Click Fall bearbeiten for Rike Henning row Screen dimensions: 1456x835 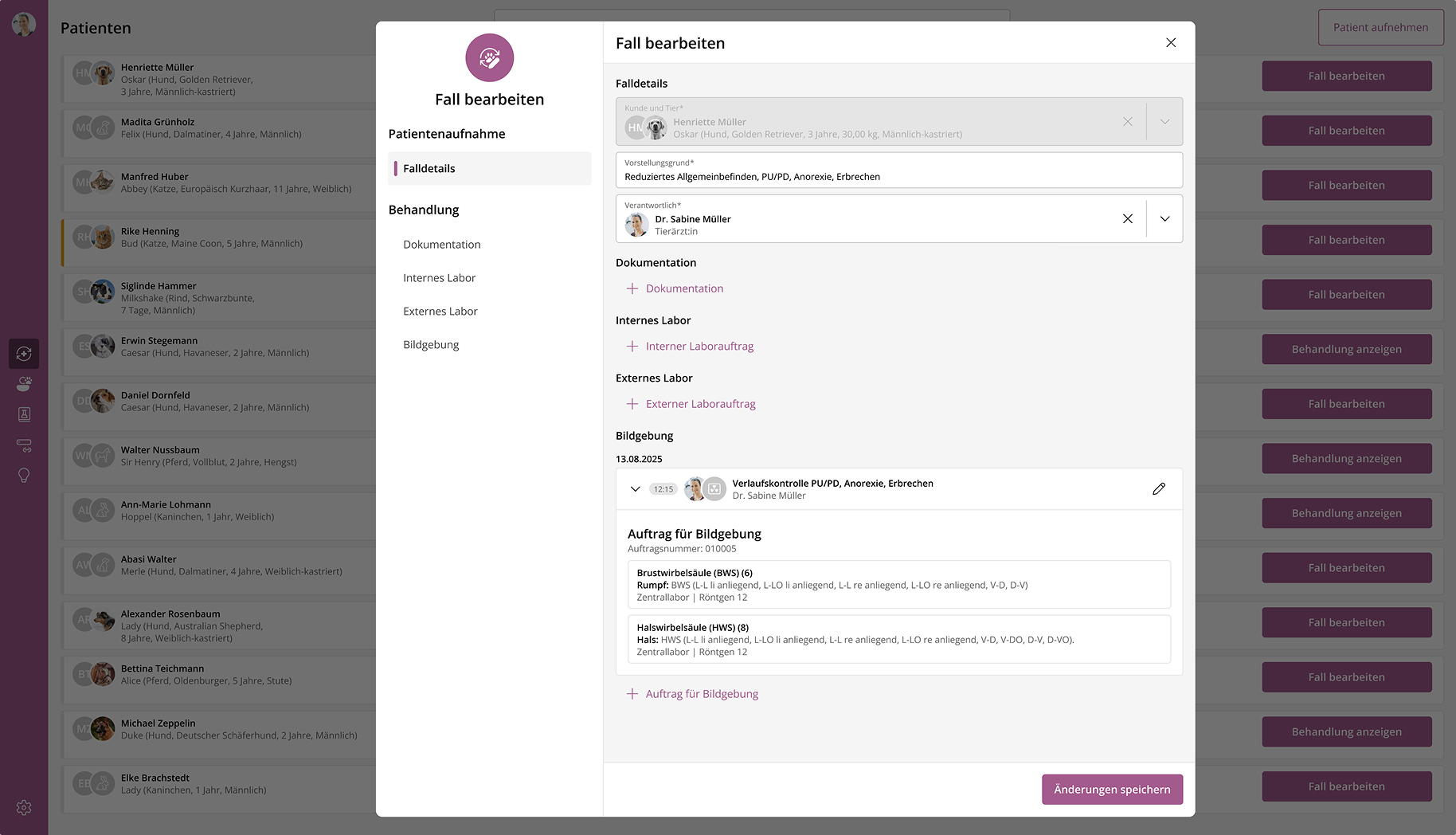coord(1346,240)
